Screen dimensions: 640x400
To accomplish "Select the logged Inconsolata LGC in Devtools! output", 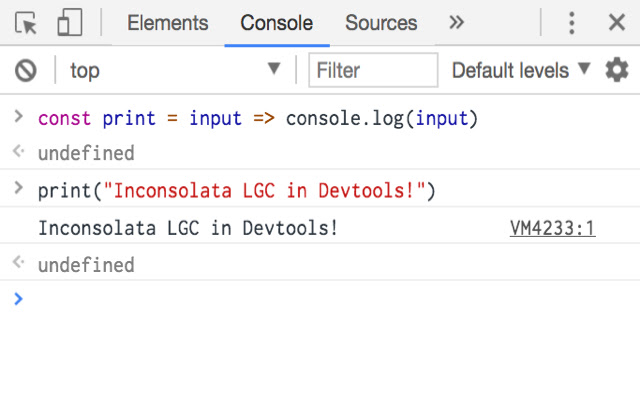I will pos(188,228).
